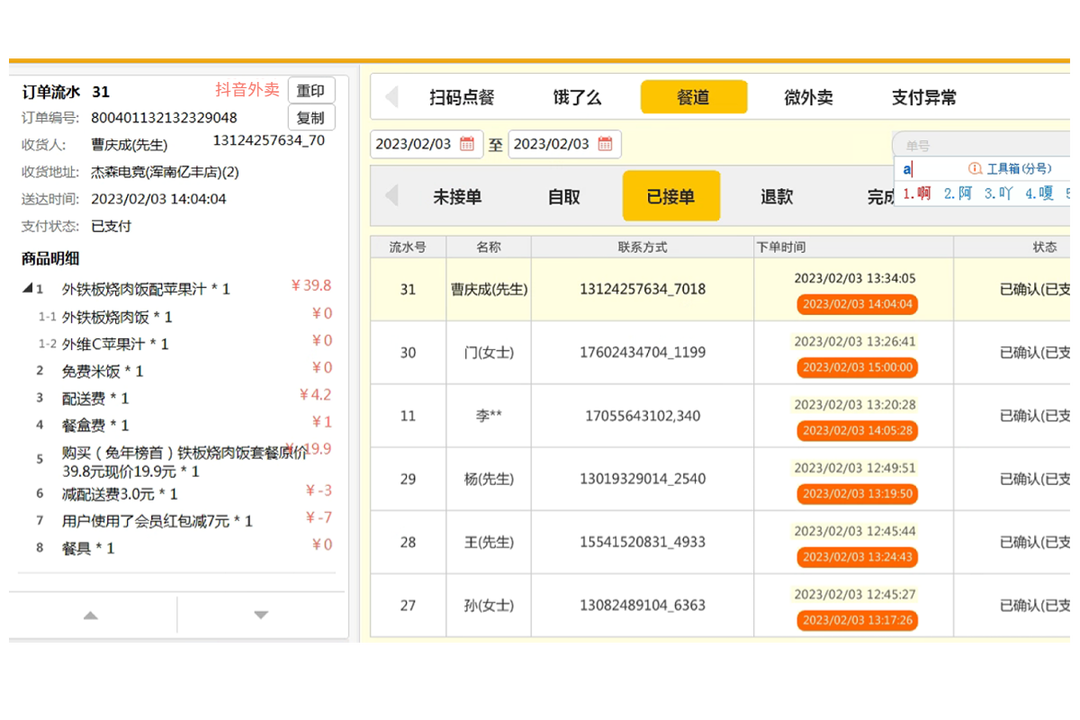View the 支付异常 tab
The height and width of the screenshot is (720, 1080).
924,96
